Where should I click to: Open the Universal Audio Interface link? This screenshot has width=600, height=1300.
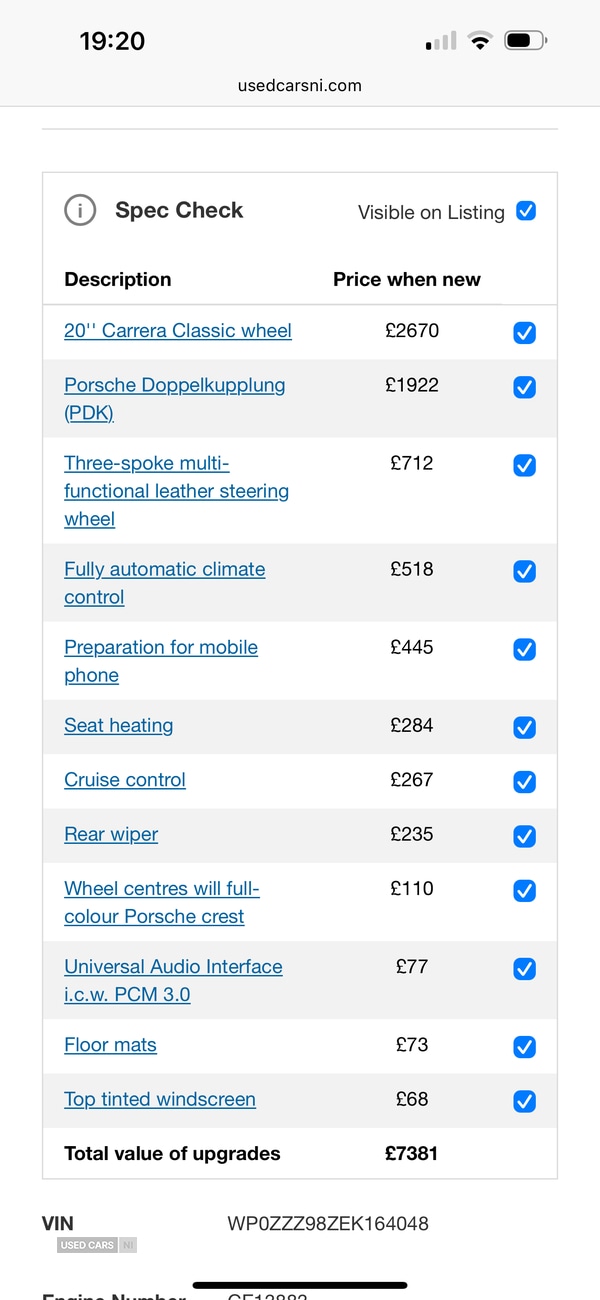coord(173,980)
